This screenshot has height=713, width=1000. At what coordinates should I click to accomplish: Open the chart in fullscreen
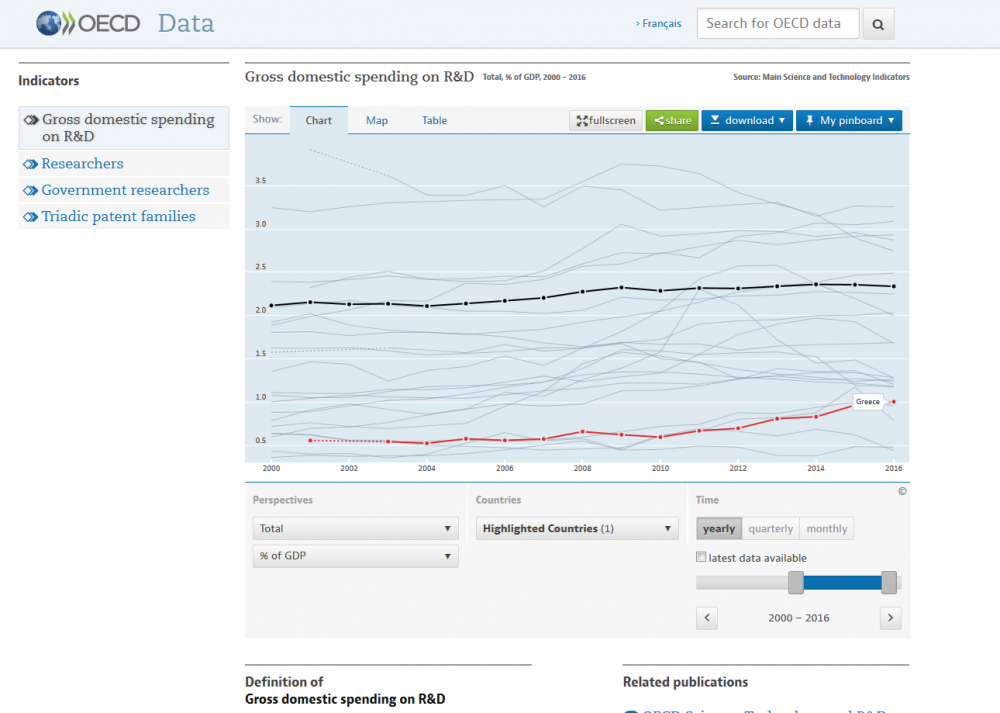click(x=605, y=120)
